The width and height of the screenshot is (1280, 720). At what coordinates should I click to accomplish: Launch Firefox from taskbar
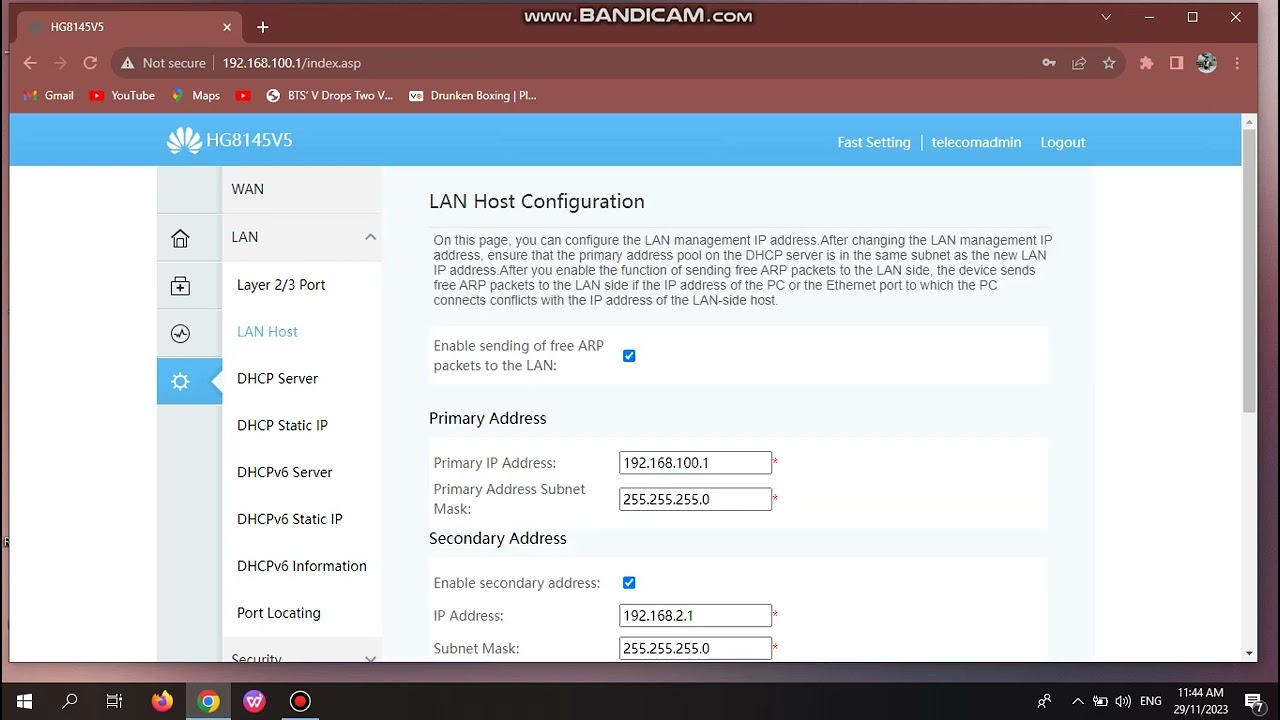point(162,701)
